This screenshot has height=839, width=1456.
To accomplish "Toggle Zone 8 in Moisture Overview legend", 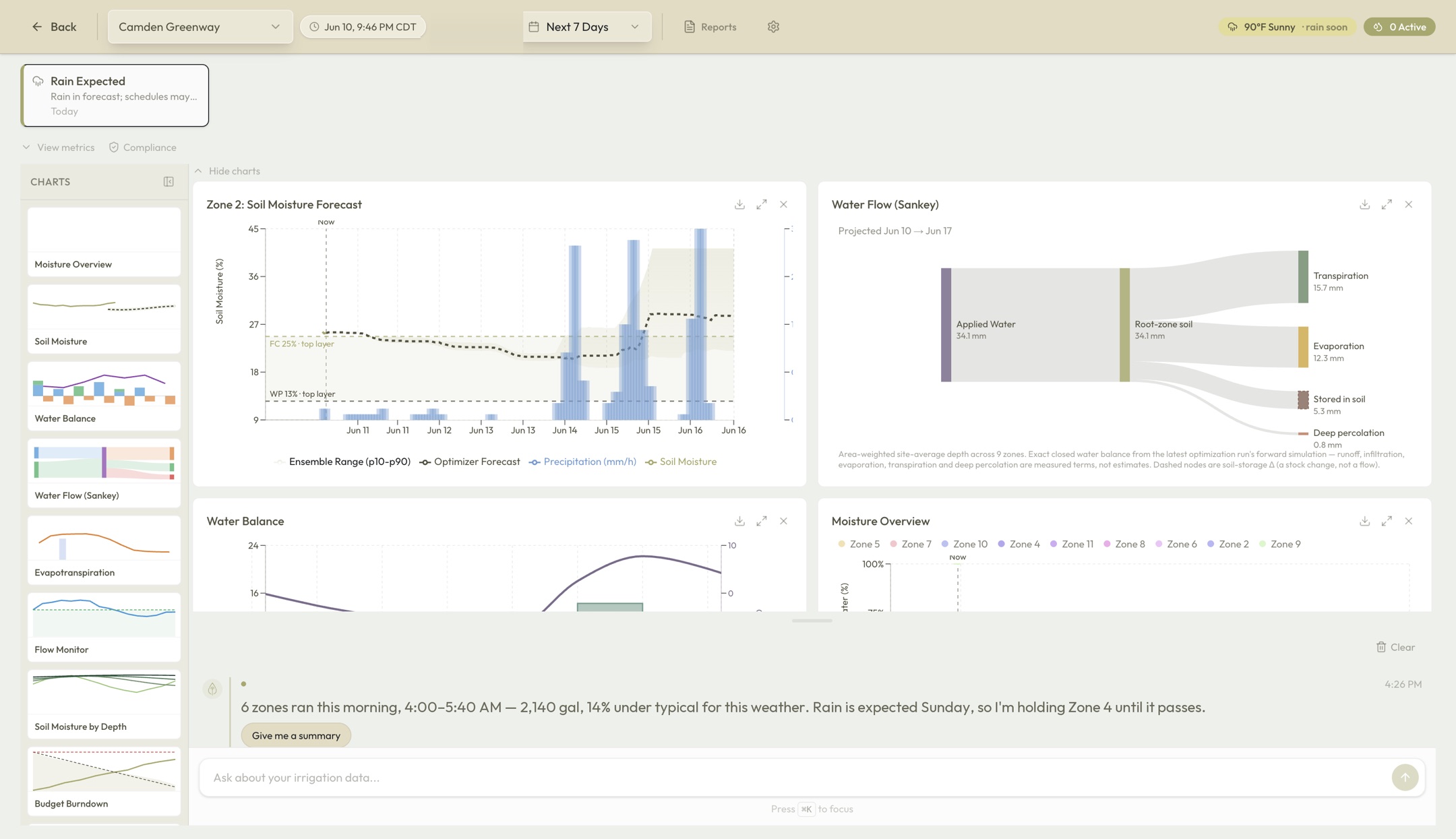I will [x=1124, y=544].
